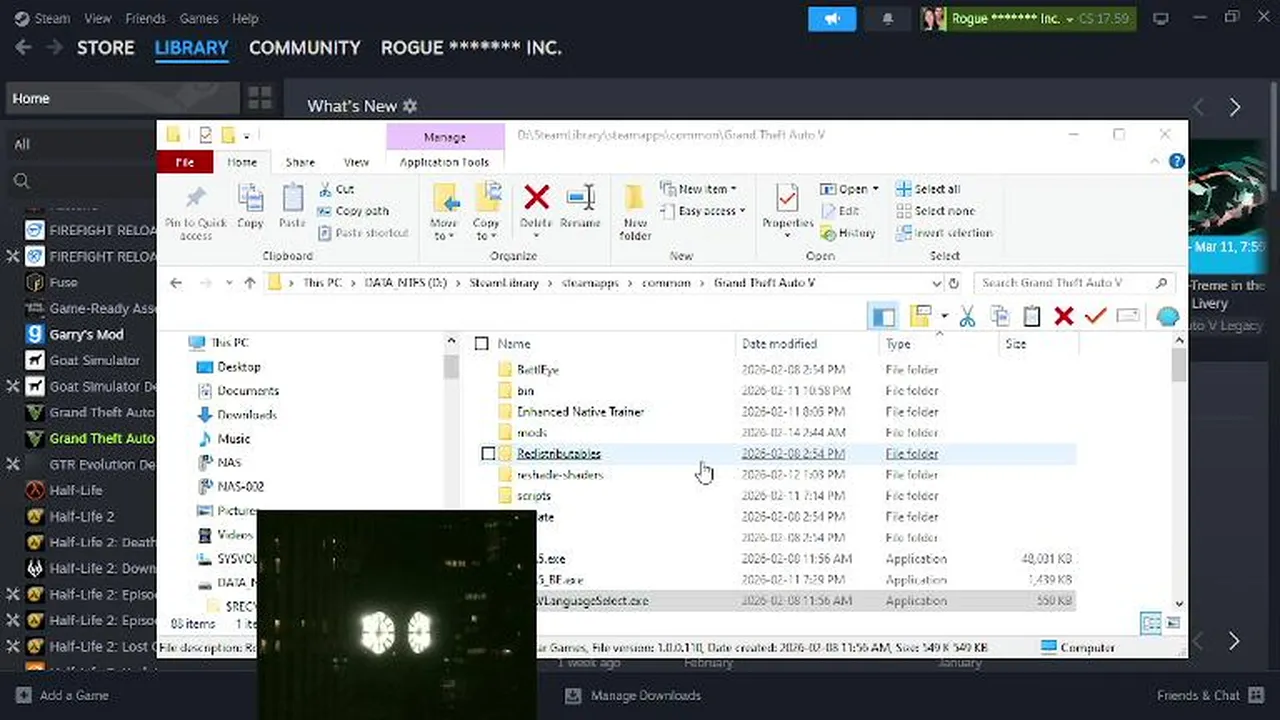Go up one folder level arrow

pos(250,283)
